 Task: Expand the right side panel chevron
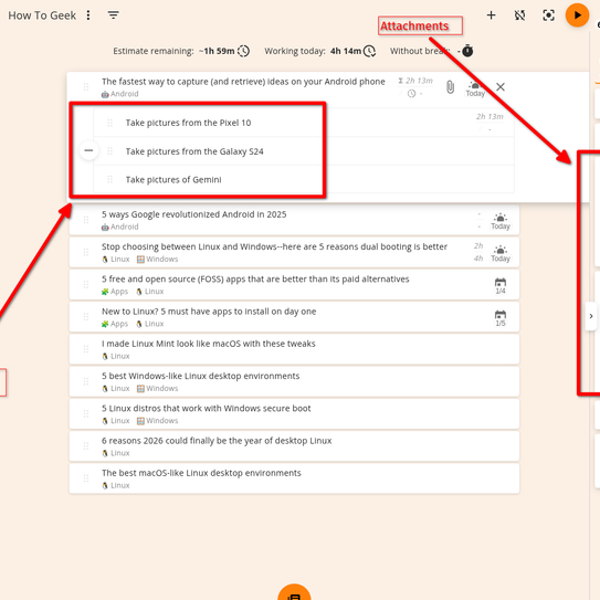point(591,316)
